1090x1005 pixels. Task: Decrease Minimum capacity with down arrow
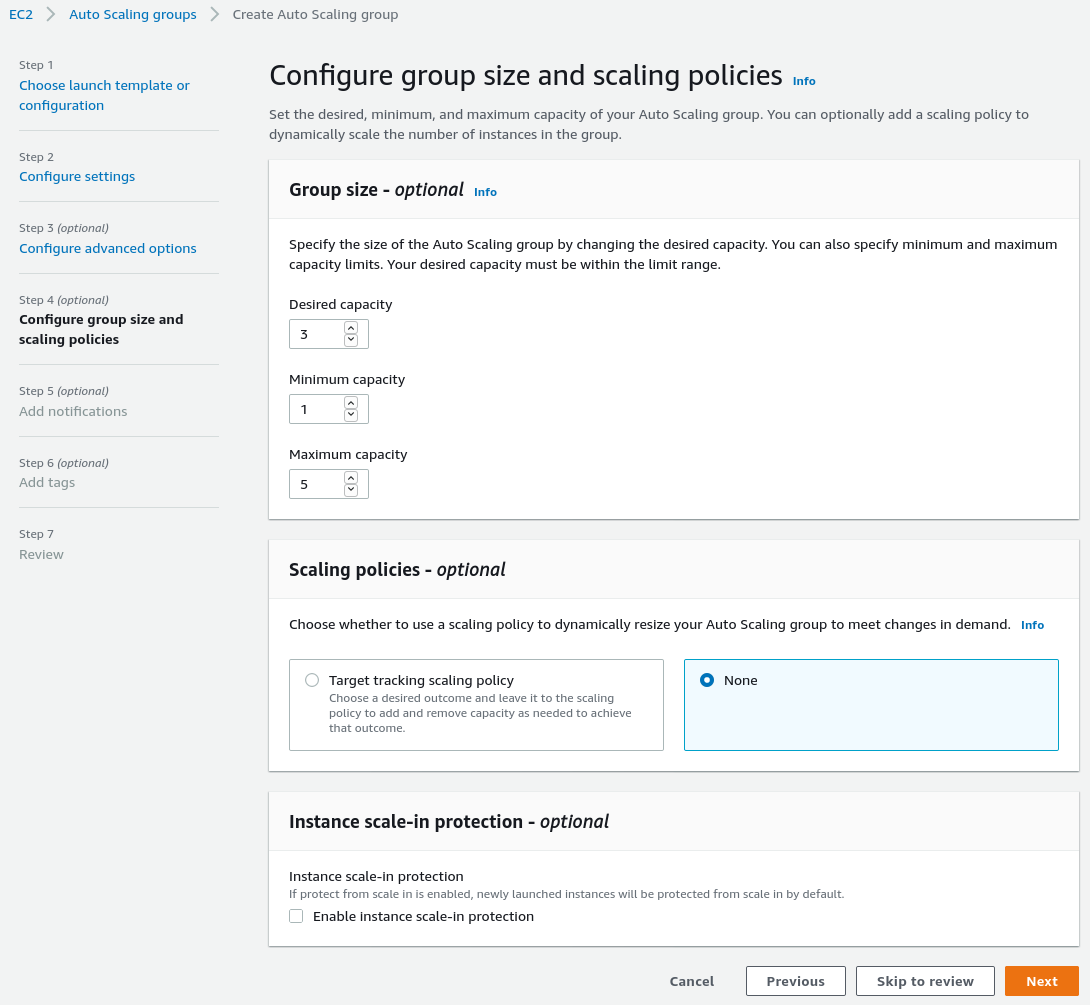pyautogui.click(x=350, y=415)
